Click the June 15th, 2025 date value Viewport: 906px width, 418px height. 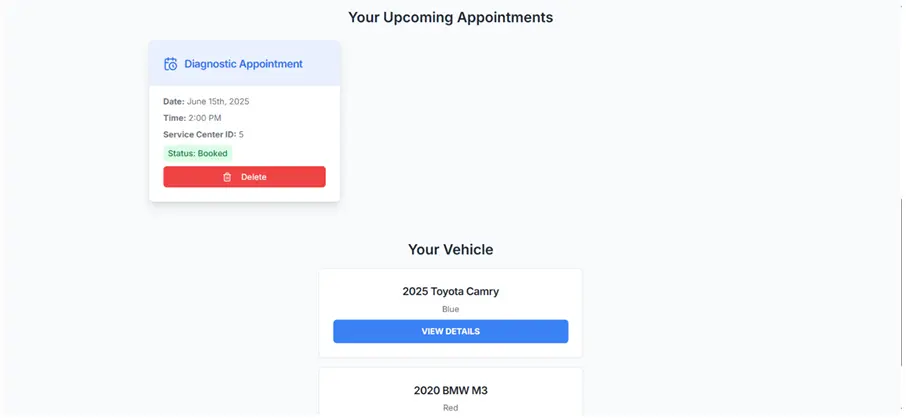(218, 101)
